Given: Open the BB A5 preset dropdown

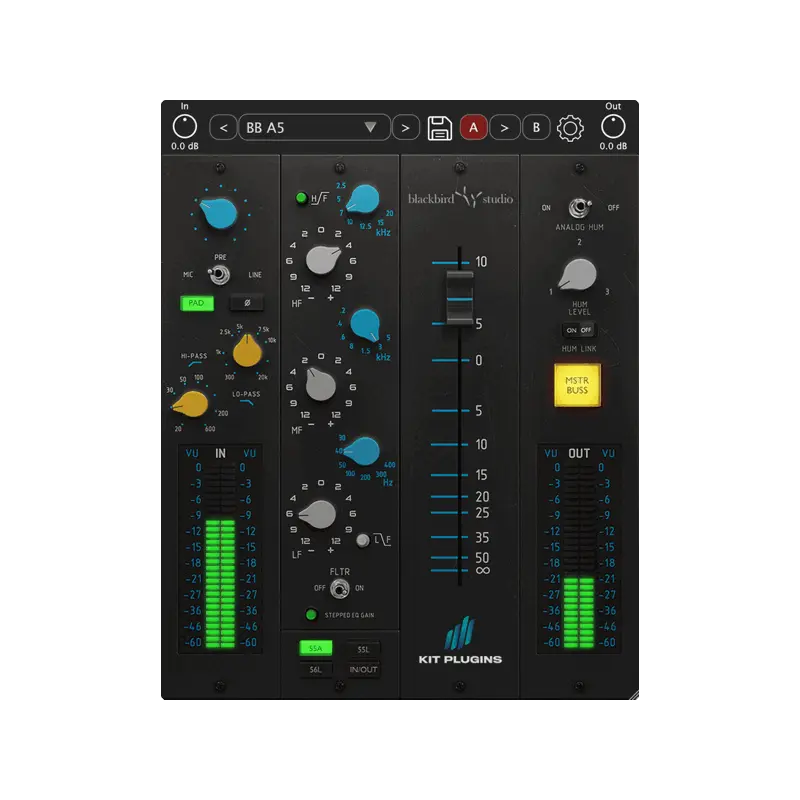Looking at the screenshot, I should (x=314, y=128).
